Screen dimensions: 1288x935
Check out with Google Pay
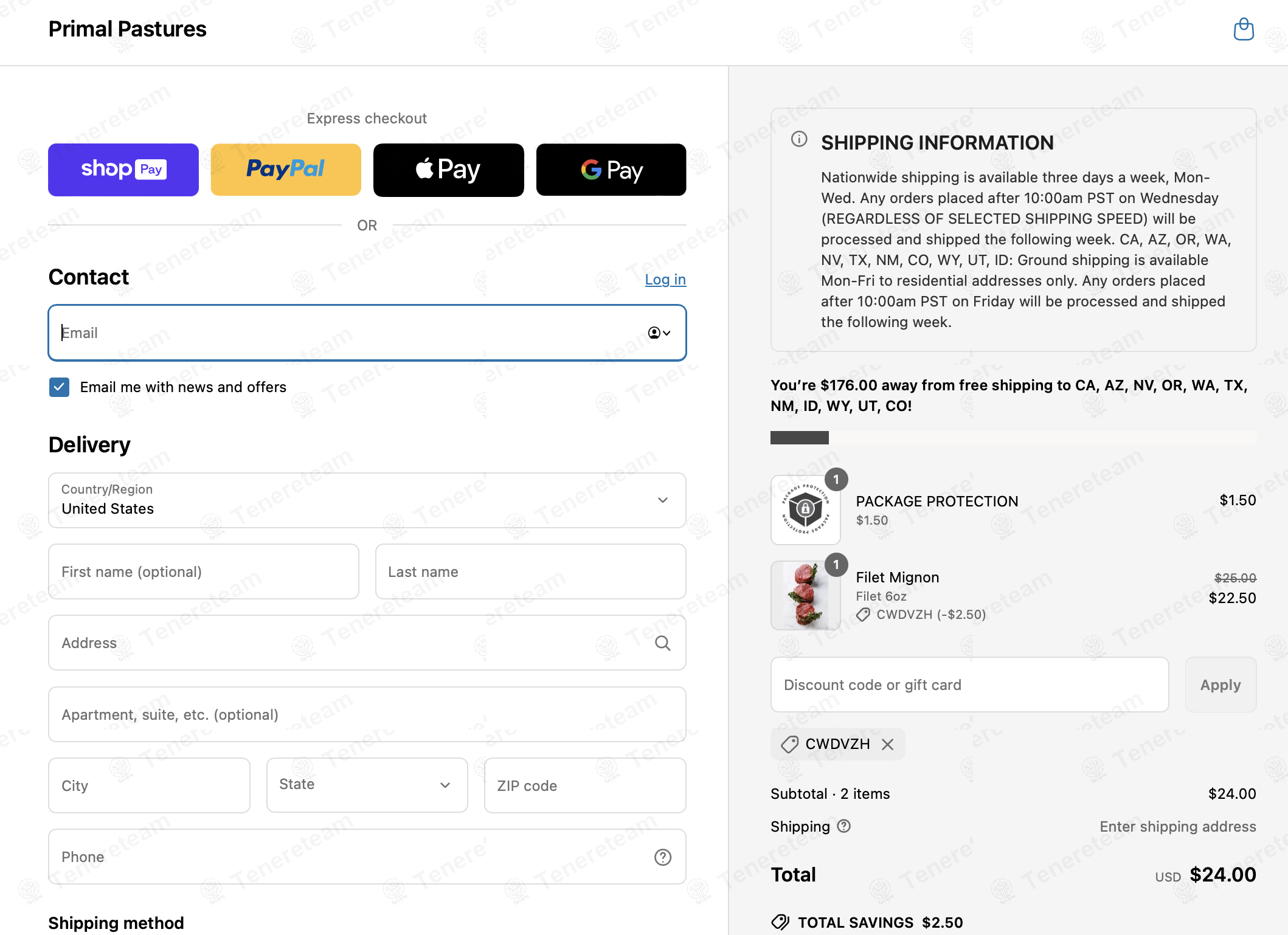coord(611,170)
